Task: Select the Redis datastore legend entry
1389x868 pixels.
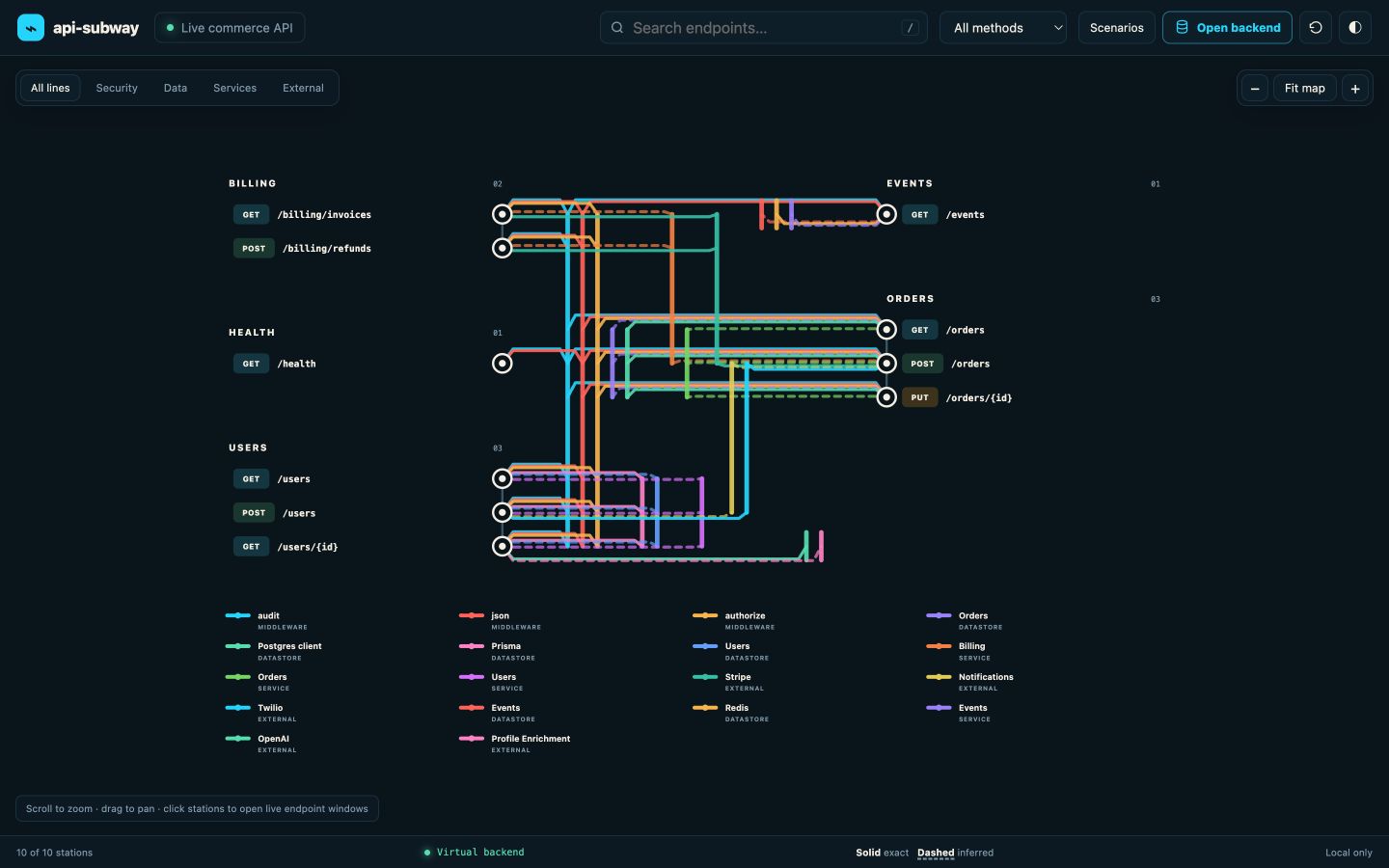Action: [x=731, y=713]
